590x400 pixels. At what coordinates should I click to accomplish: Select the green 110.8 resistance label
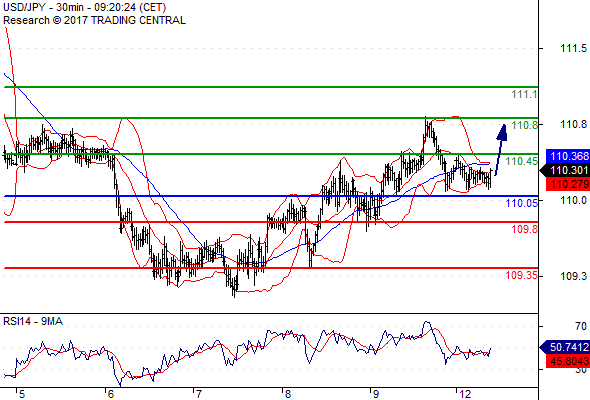coord(524,125)
